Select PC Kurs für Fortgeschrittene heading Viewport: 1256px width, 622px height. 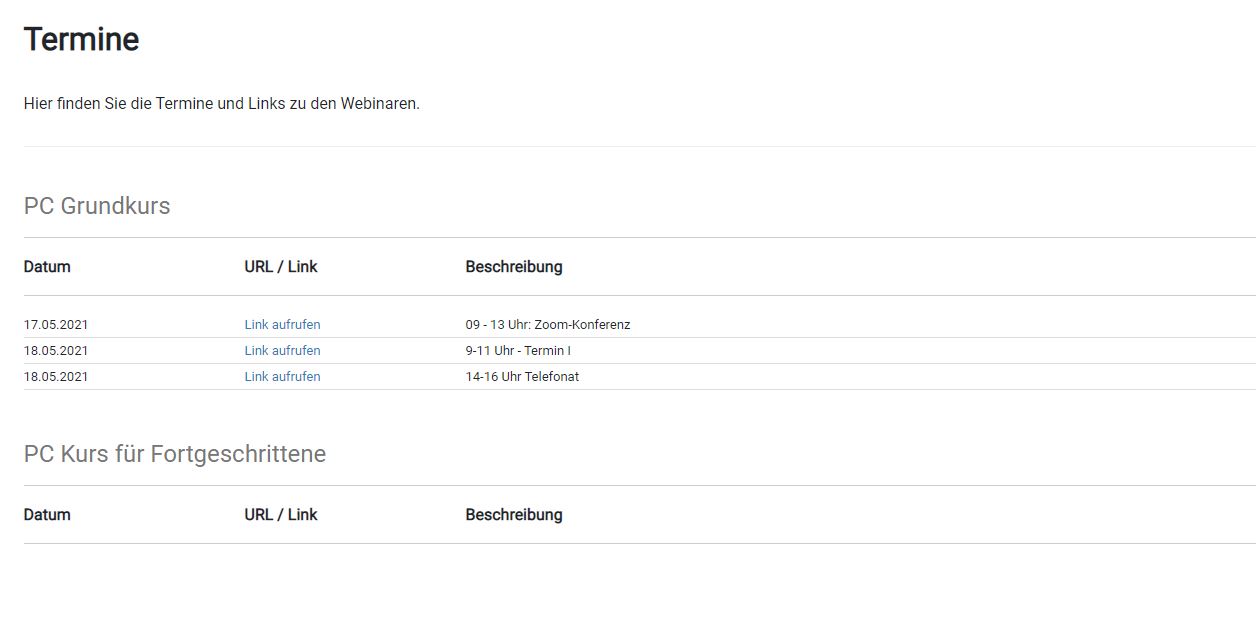pyautogui.click(x=175, y=454)
